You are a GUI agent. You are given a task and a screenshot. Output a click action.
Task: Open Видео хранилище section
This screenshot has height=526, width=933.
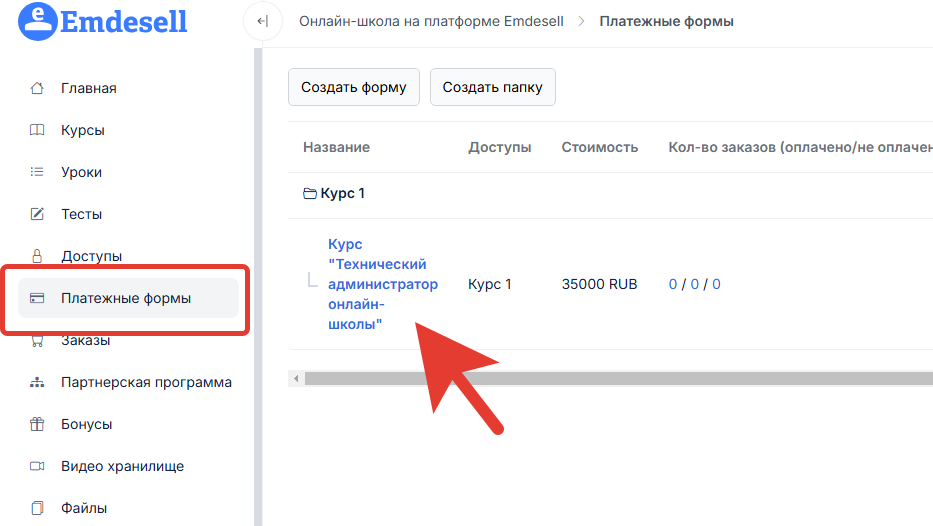coord(123,466)
